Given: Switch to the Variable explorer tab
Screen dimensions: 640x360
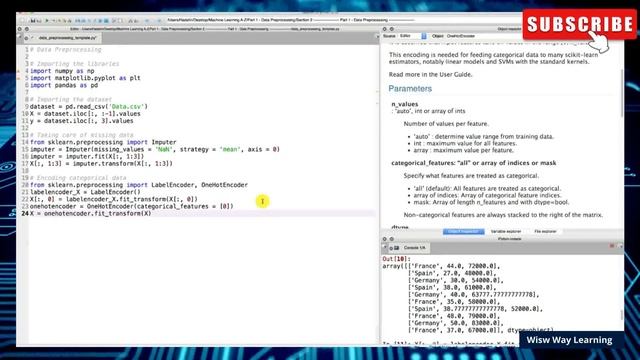Looking at the screenshot, I should (506, 231).
